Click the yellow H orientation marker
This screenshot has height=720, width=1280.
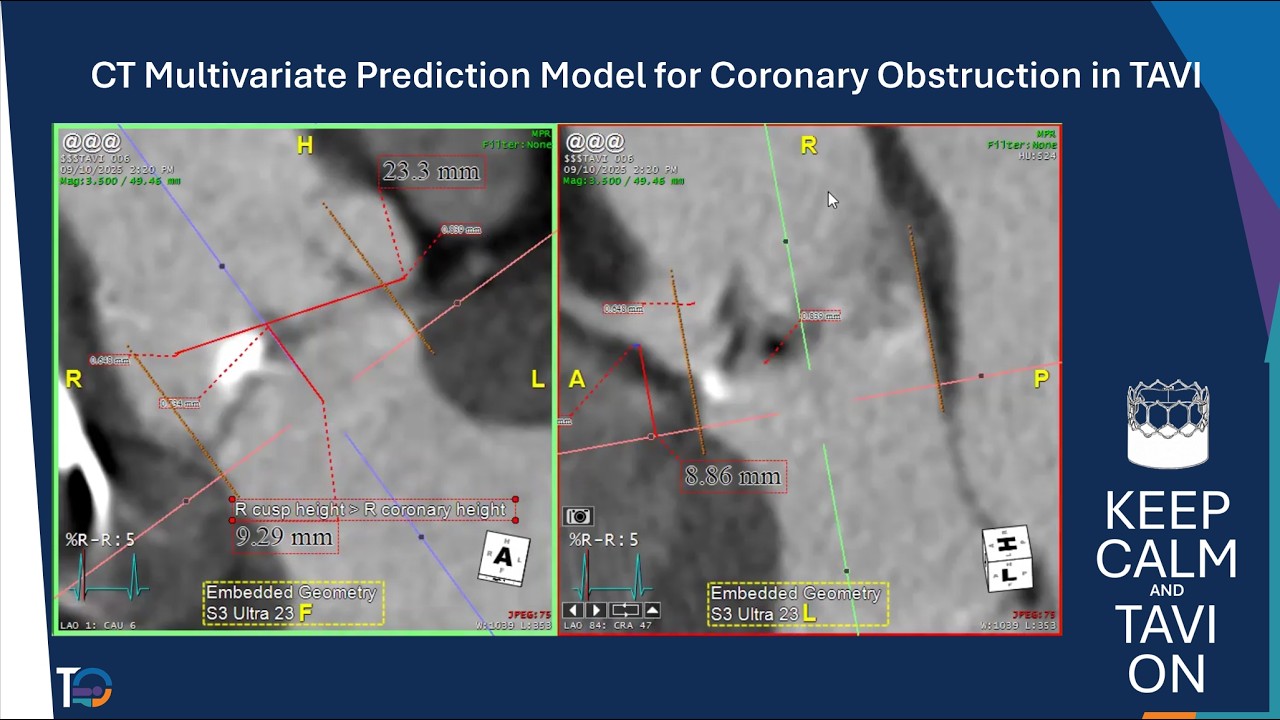(305, 146)
